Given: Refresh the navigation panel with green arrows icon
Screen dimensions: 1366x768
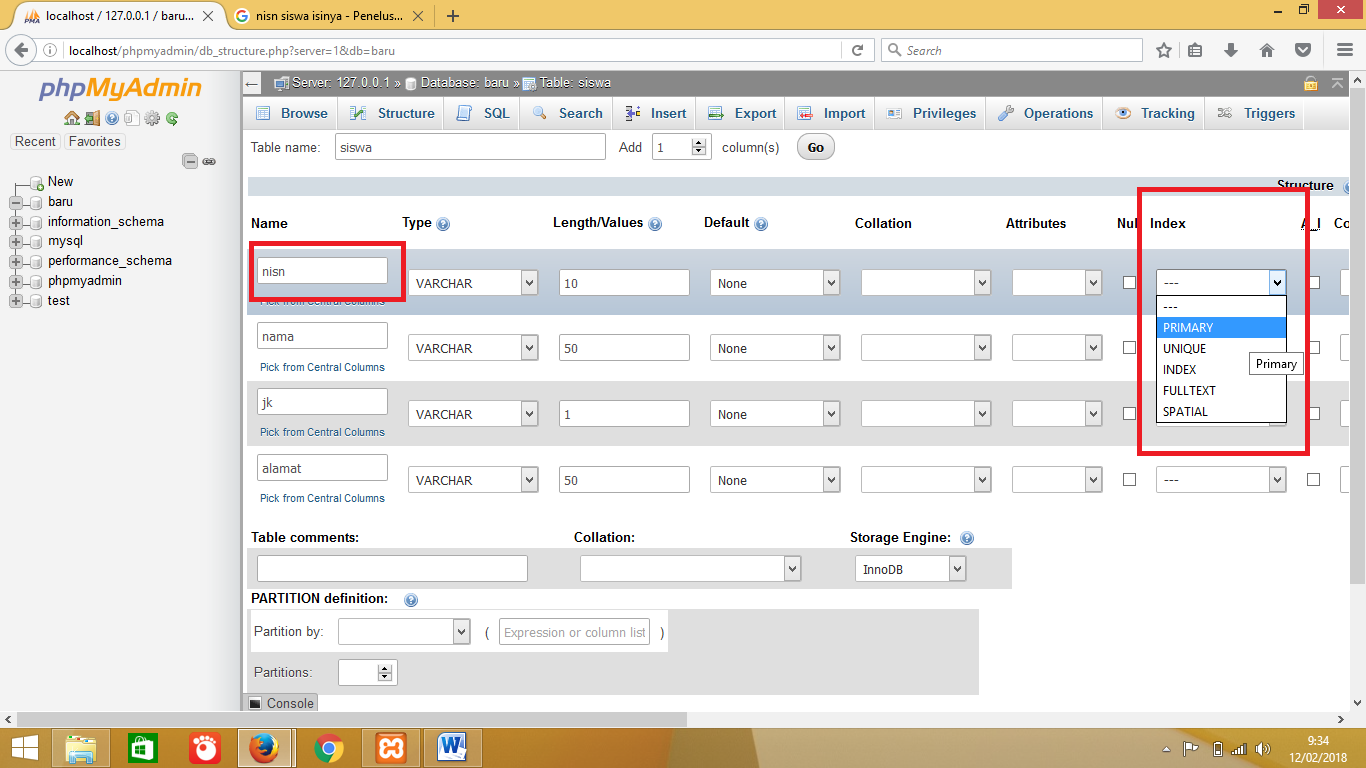Looking at the screenshot, I should click(x=172, y=118).
